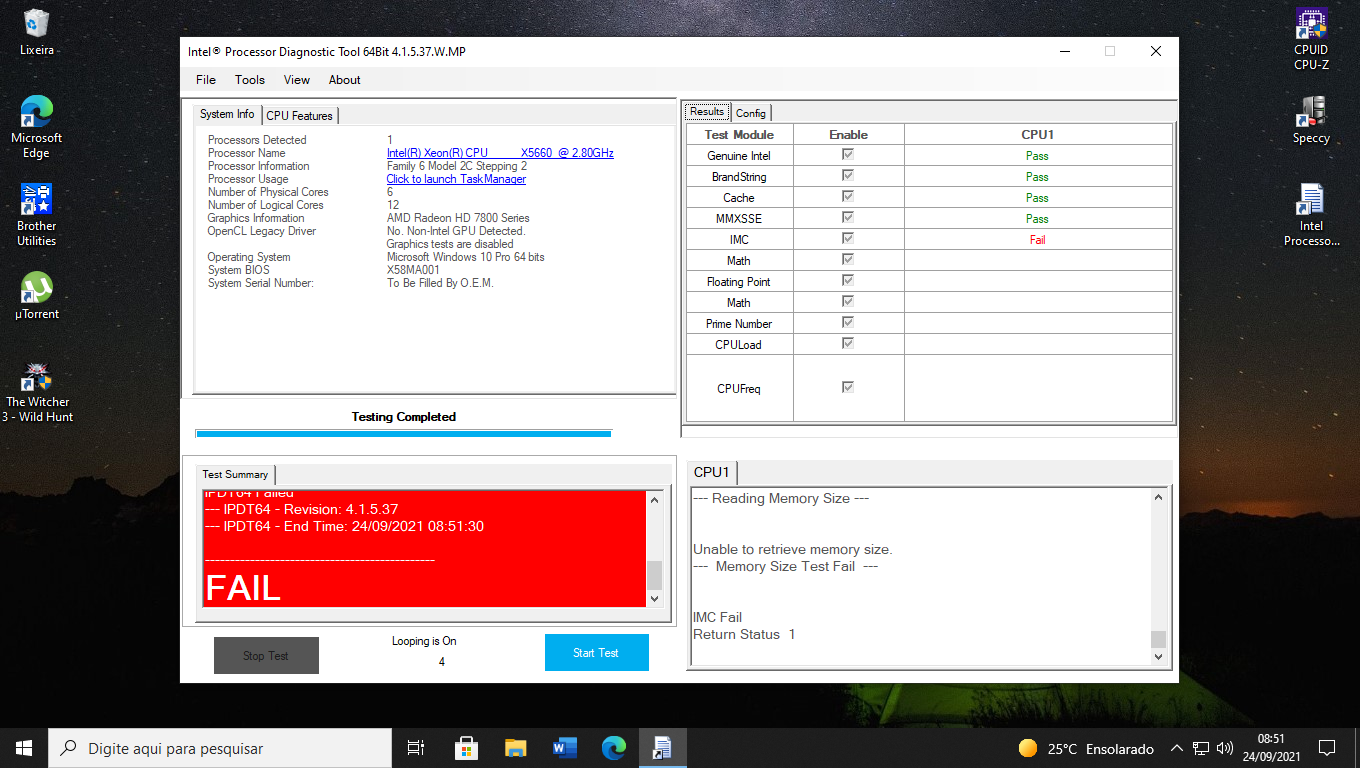This screenshot has height=768, width=1360.
Task: Open Edge from the taskbar
Action: tap(613, 748)
